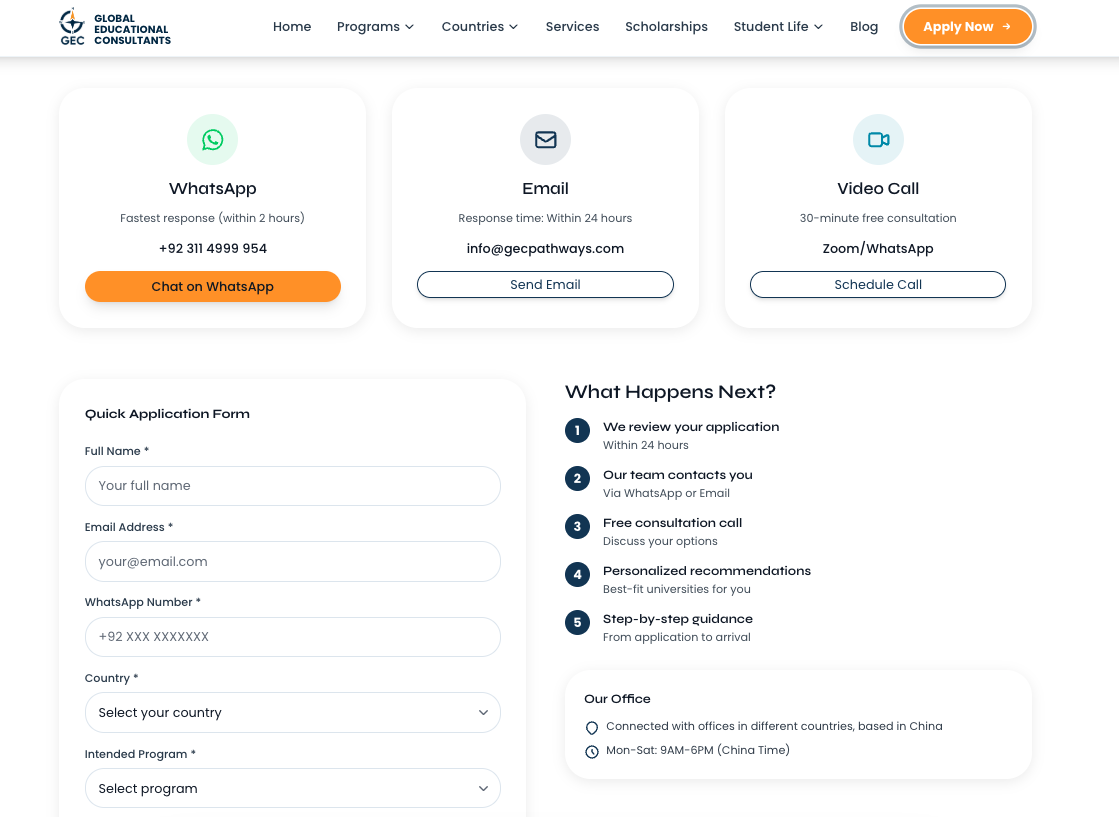1119x817 pixels.
Task: Click the Full Name input field
Action: 292,486
